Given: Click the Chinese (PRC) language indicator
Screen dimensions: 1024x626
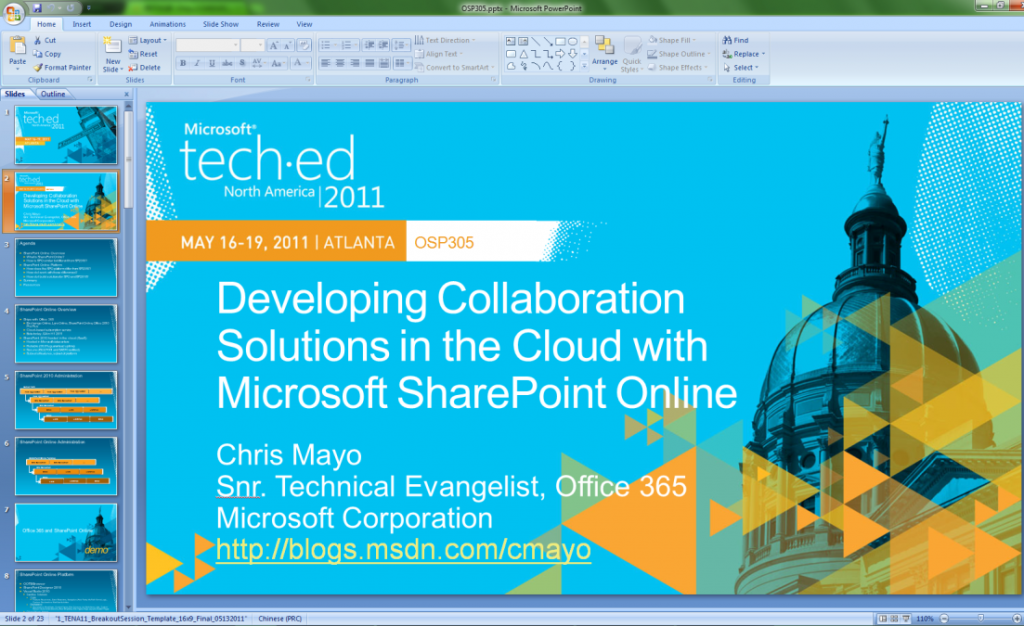Looking at the screenshot, I should (x=280, y=618).
